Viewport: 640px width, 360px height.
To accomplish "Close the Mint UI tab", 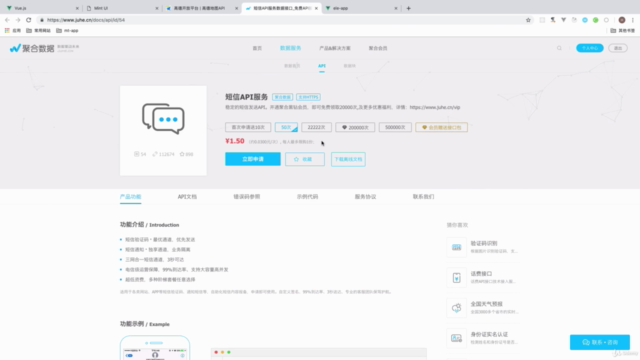I will (157, 8).
